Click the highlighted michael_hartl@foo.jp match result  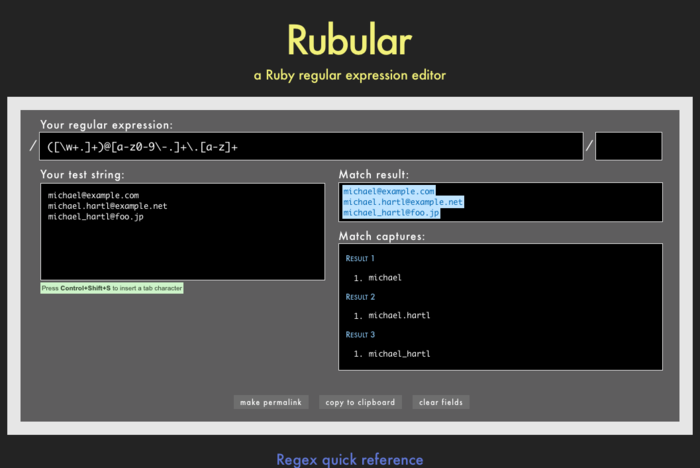(391, 213)
